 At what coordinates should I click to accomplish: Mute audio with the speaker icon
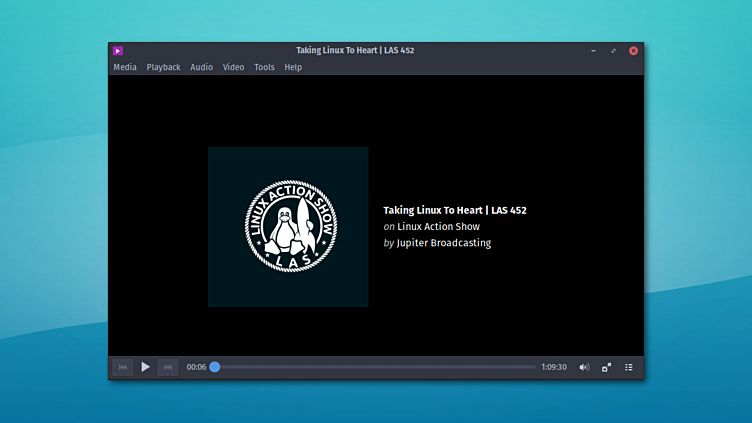[x=584, y=367]
